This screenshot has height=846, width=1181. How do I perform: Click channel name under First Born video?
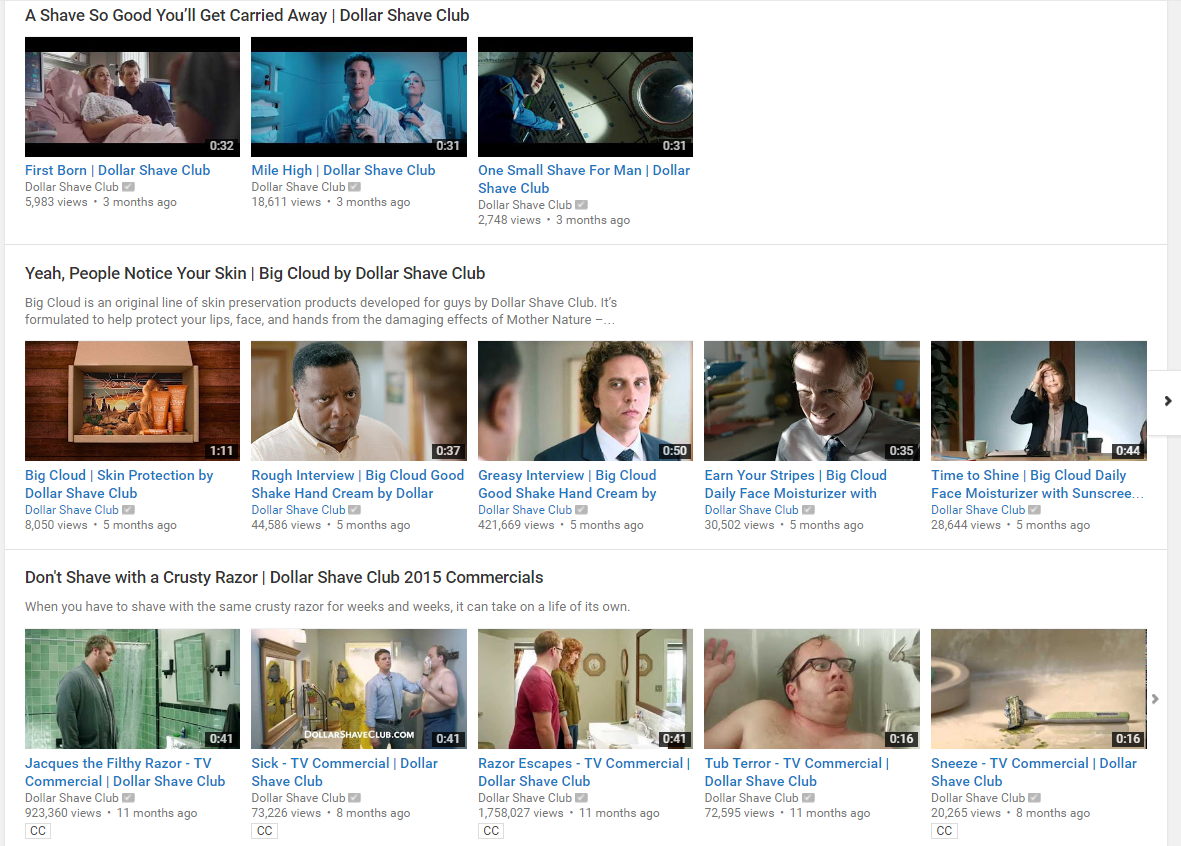(72, 187)
